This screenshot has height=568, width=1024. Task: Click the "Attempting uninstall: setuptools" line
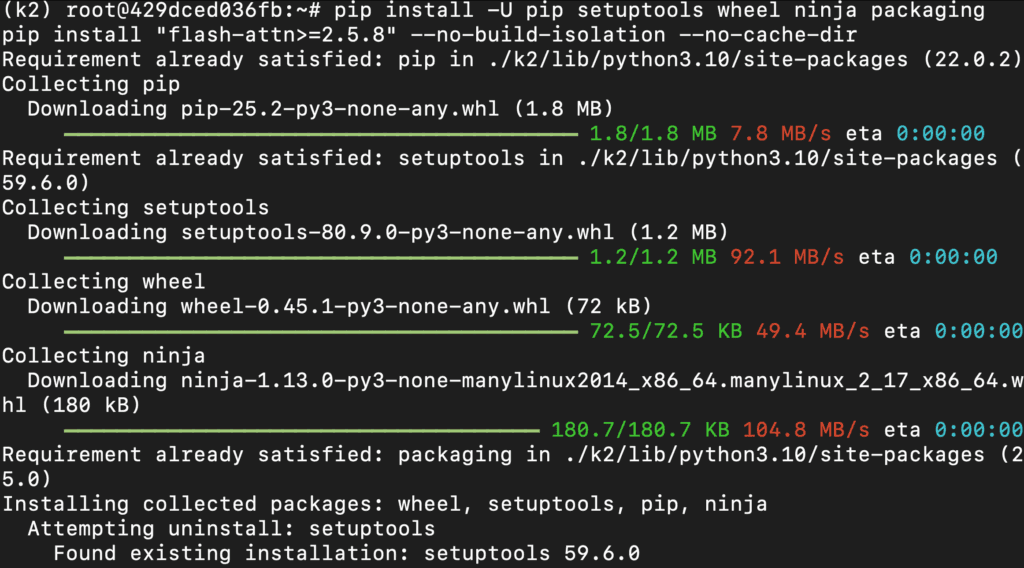click(232, 529)
